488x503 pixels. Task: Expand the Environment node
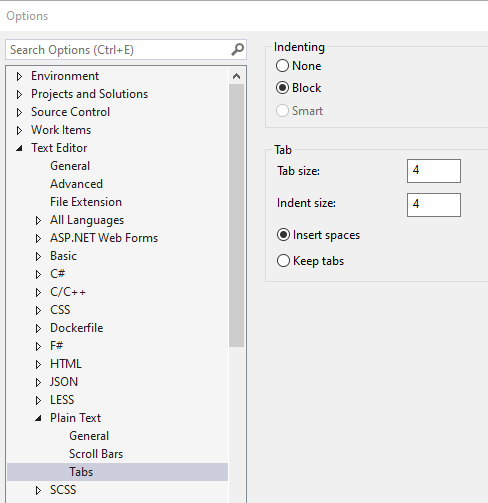[19, 76]
